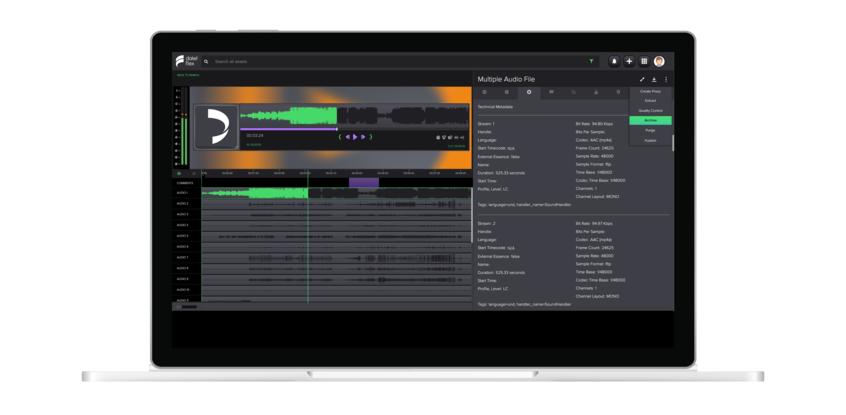This screenshot has height=415, width=846.
Task: Select the AUDIO 5 track label
Action: (182, 236)
